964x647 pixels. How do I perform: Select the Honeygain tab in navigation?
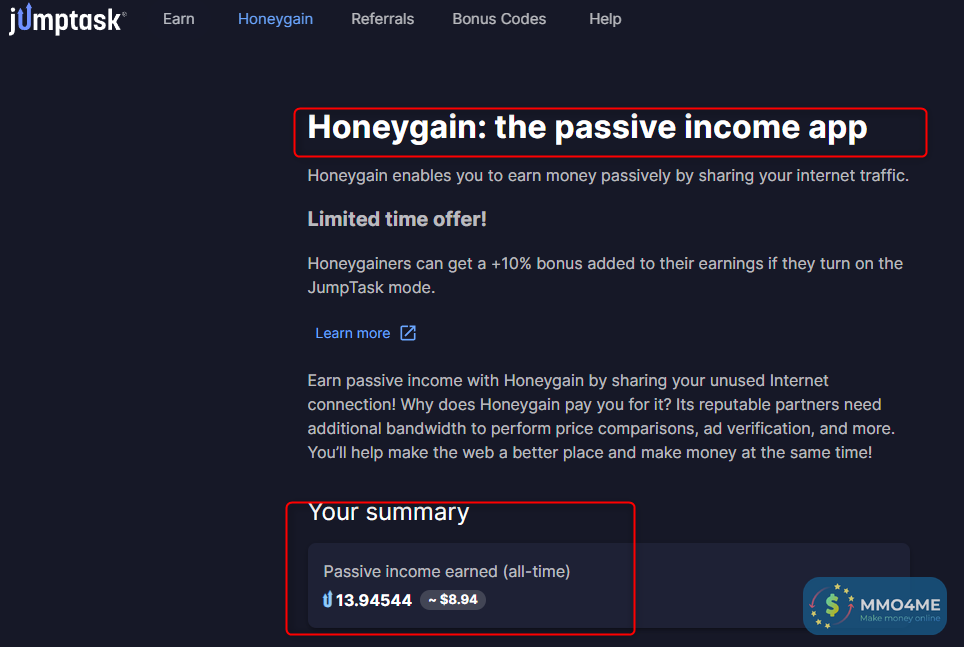(275, 19)
